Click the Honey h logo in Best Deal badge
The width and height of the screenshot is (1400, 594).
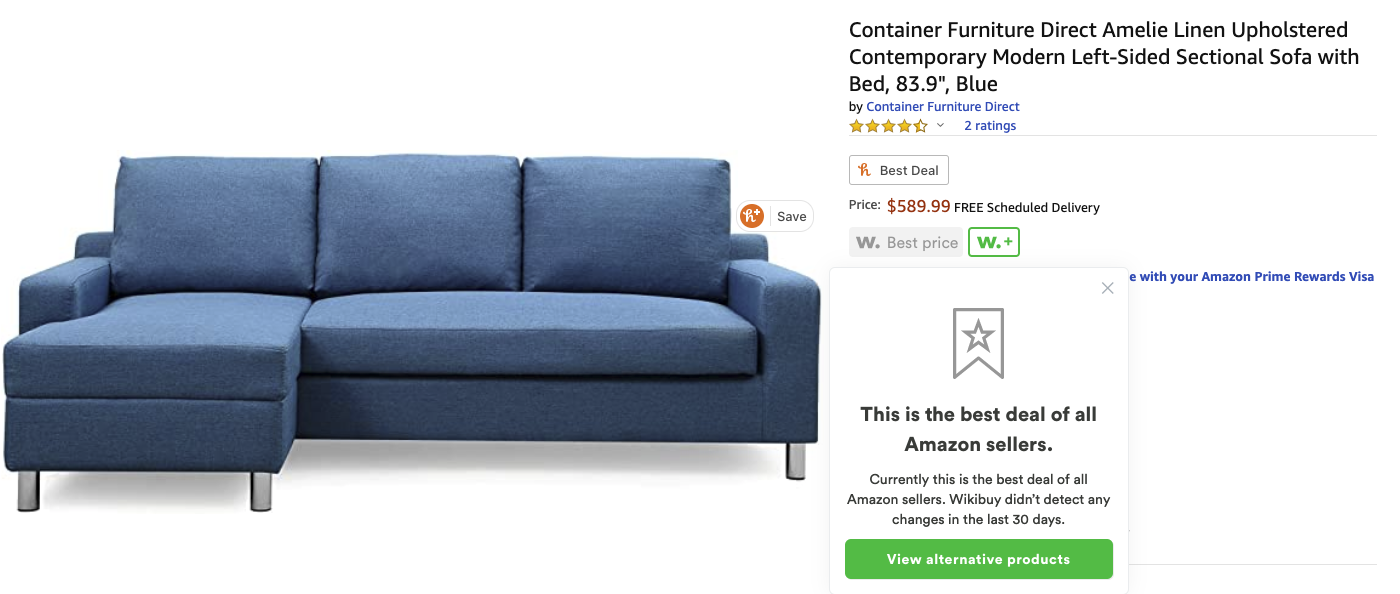pyautogui.click(x=865, y=170)
